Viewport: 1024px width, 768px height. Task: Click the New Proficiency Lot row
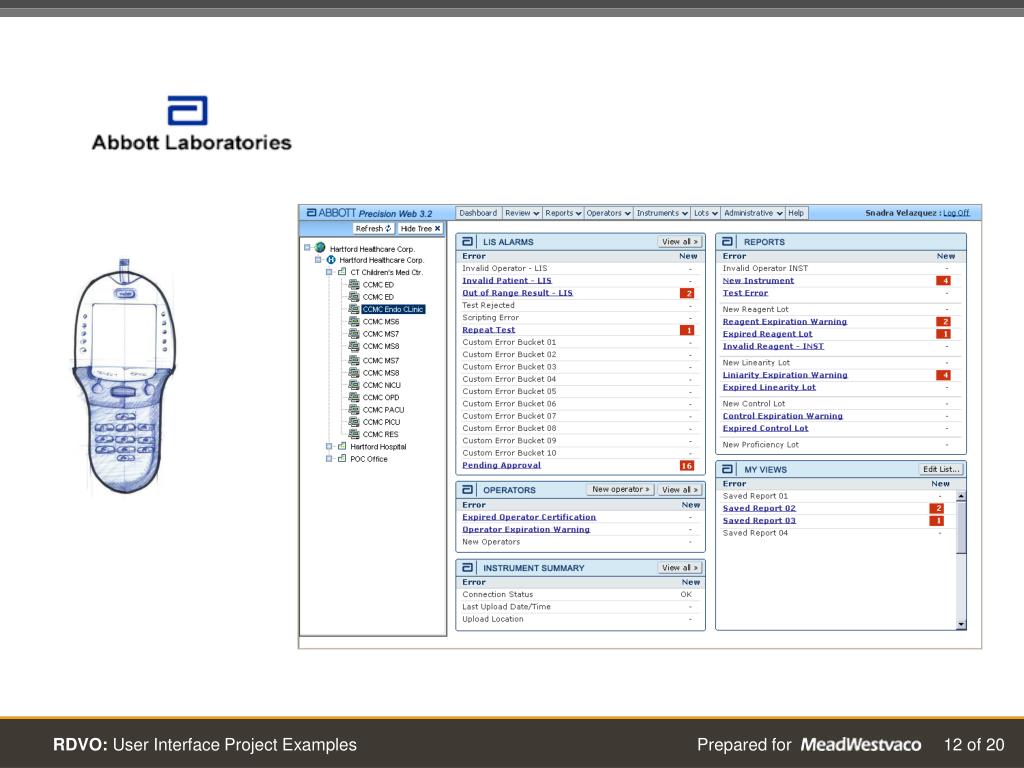pyautogui.click(x=837, y=445)
